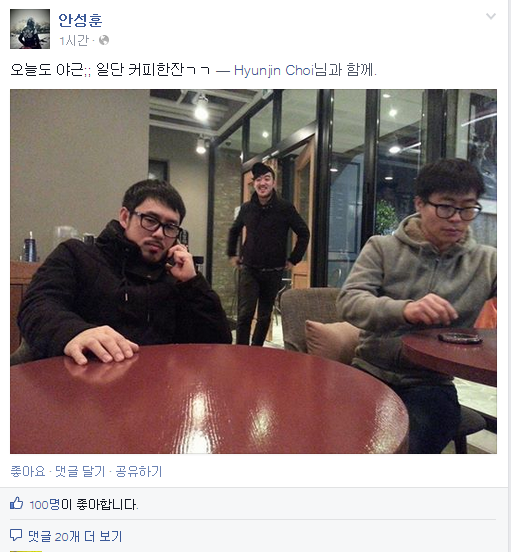Image resolution: width=511 pixels, height=552 pixels.
Task: Click the public globe privacy icon
Action: pos(104,40)
